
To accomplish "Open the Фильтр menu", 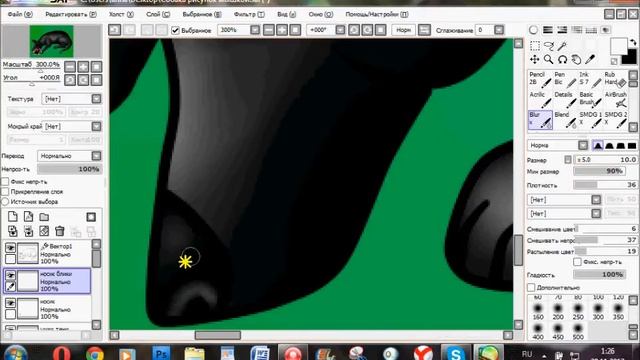I will 249,14.
